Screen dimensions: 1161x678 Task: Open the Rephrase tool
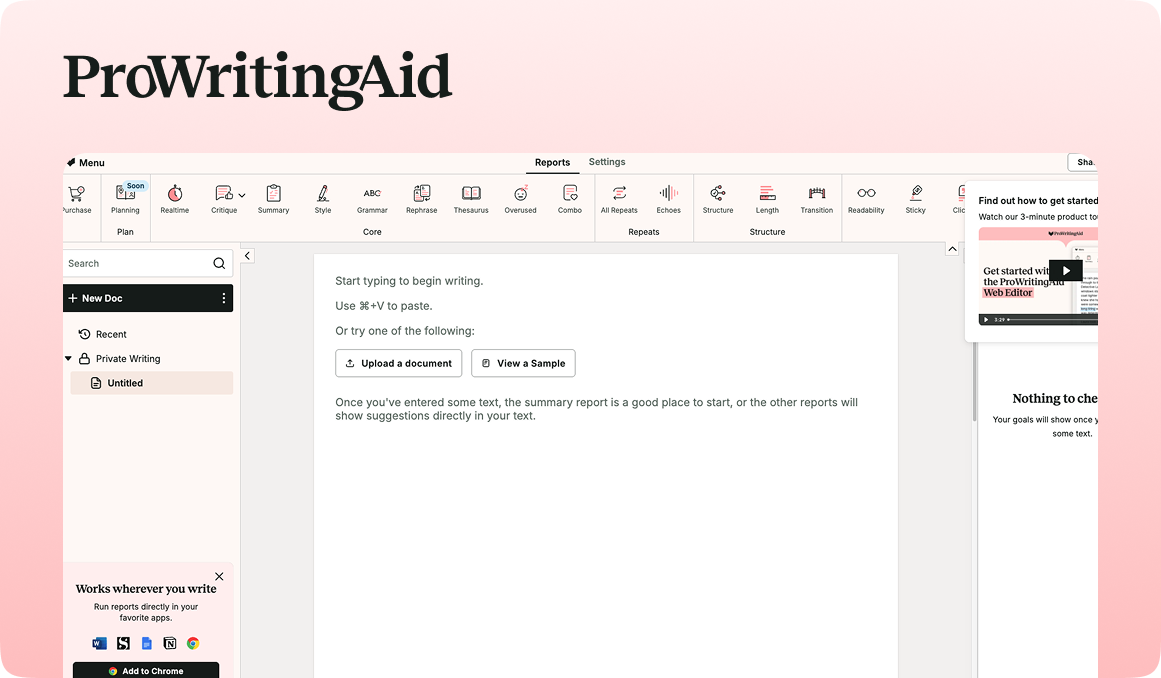422,199
